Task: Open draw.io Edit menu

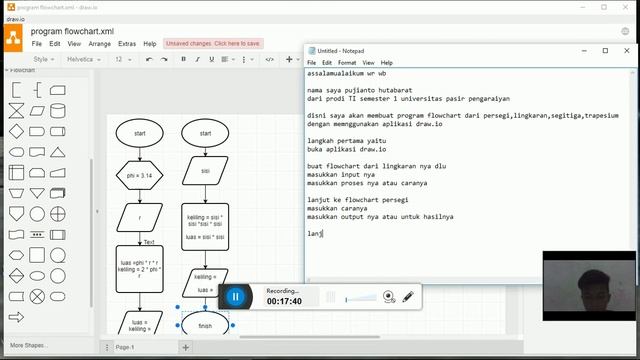Action: click(55, 44)
